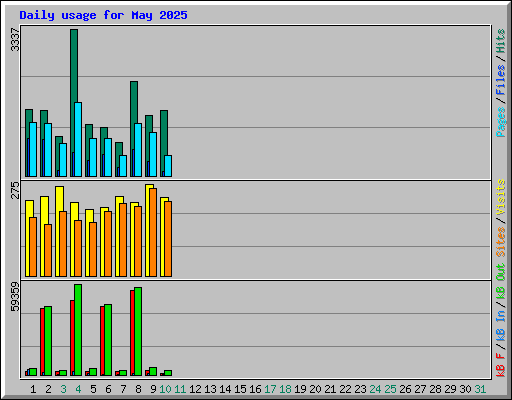Click green weekend day label 11
The width and height of the screenshot is (512, 400).
tap(180, 389)
